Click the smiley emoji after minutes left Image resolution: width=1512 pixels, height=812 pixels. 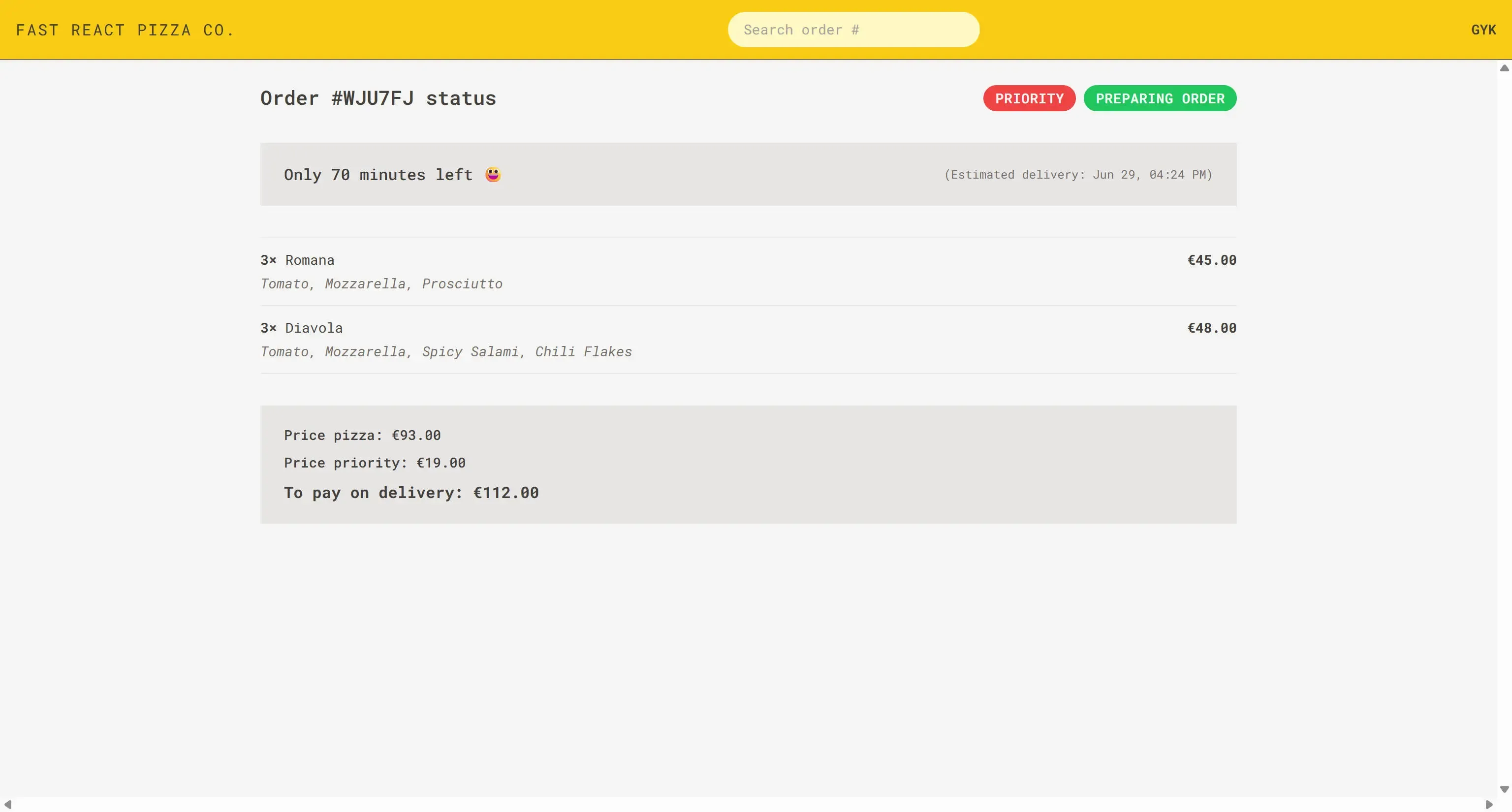493,175
